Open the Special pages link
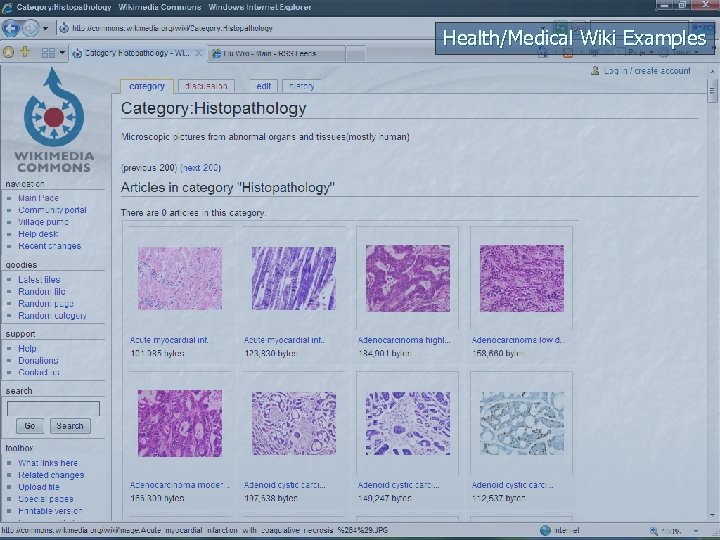This screenshot has width=720, height=540. (x=45, y=499)
